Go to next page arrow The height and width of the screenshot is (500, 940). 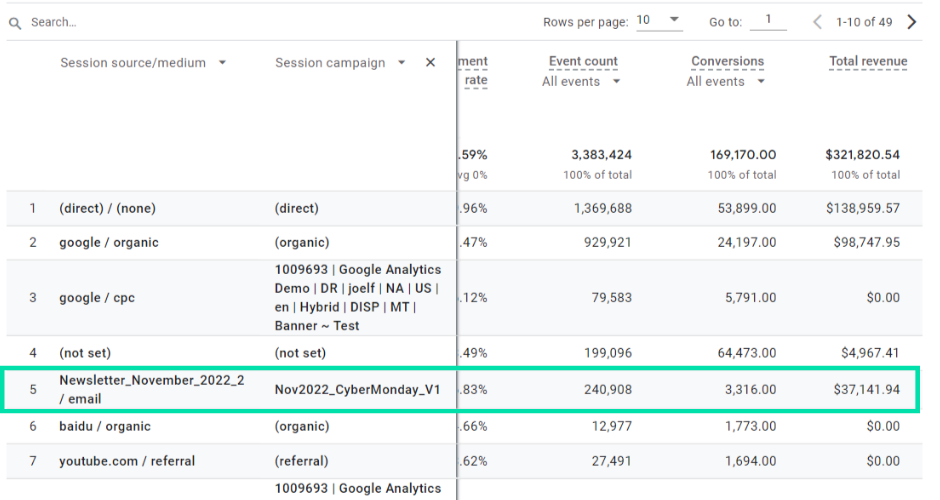pos(911,22)
